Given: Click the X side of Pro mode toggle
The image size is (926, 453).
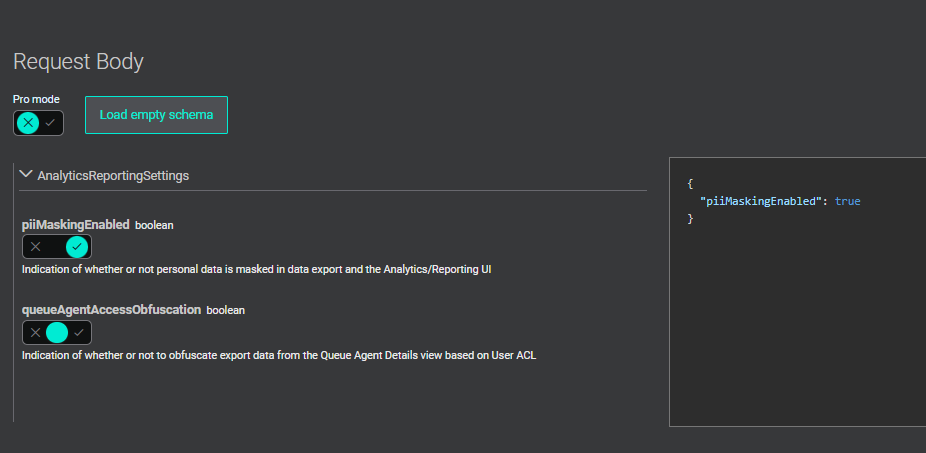Looking at the screenshot, I should 28,123.
